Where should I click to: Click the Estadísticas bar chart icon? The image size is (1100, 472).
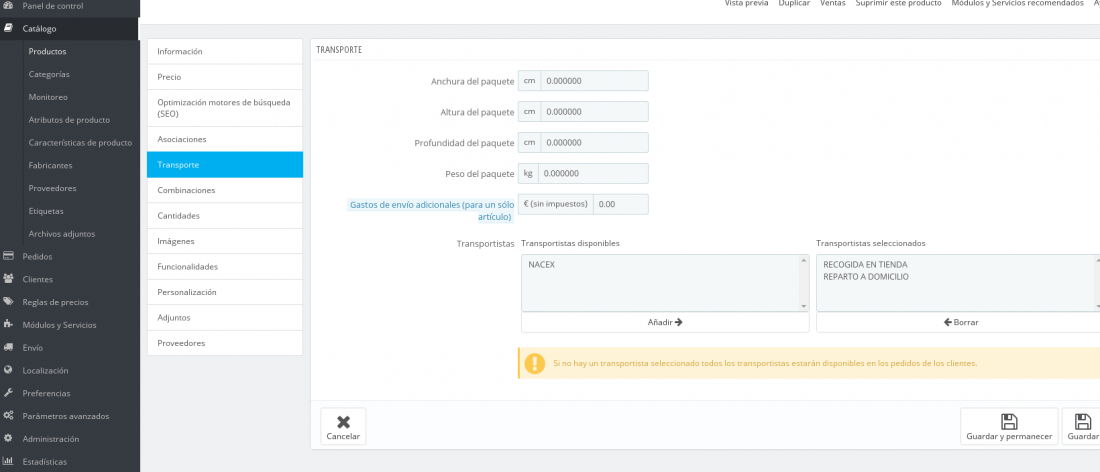coord(8,461)
